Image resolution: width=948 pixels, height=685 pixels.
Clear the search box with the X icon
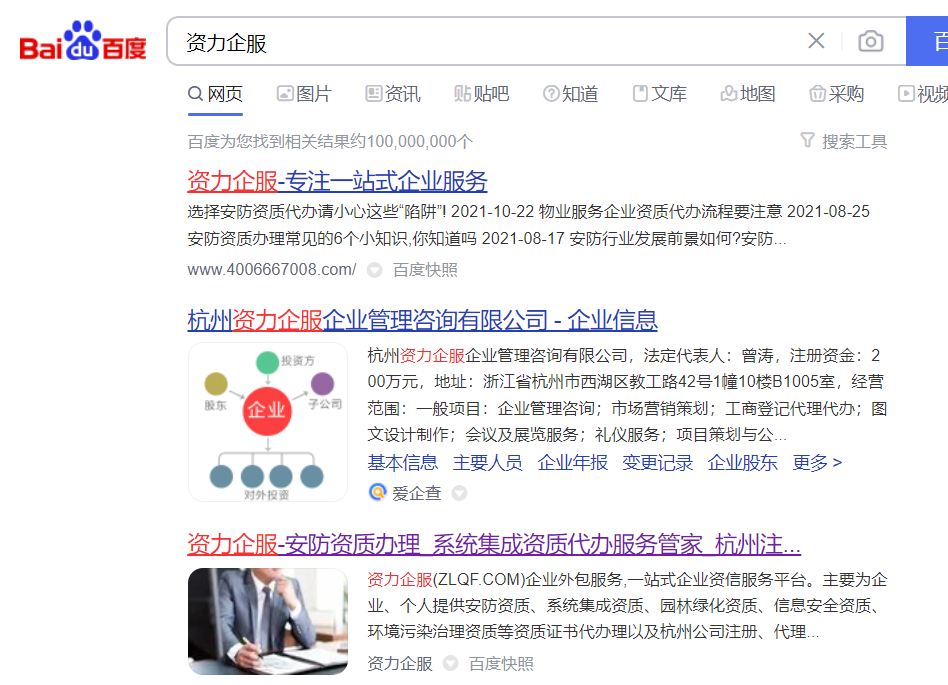pyautogui.click(x=816, y=41)
